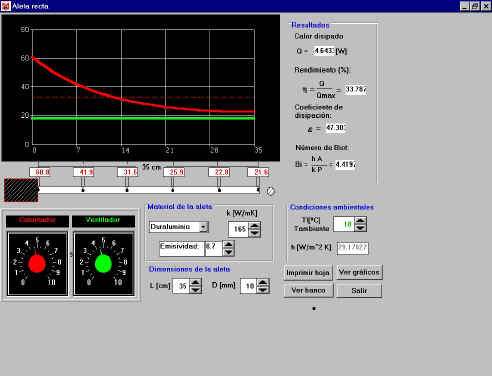Click the 60.8 temperature reading at fin base
Image resolution: width=492 pixels, height=376 pixels.
coord(40,172)
